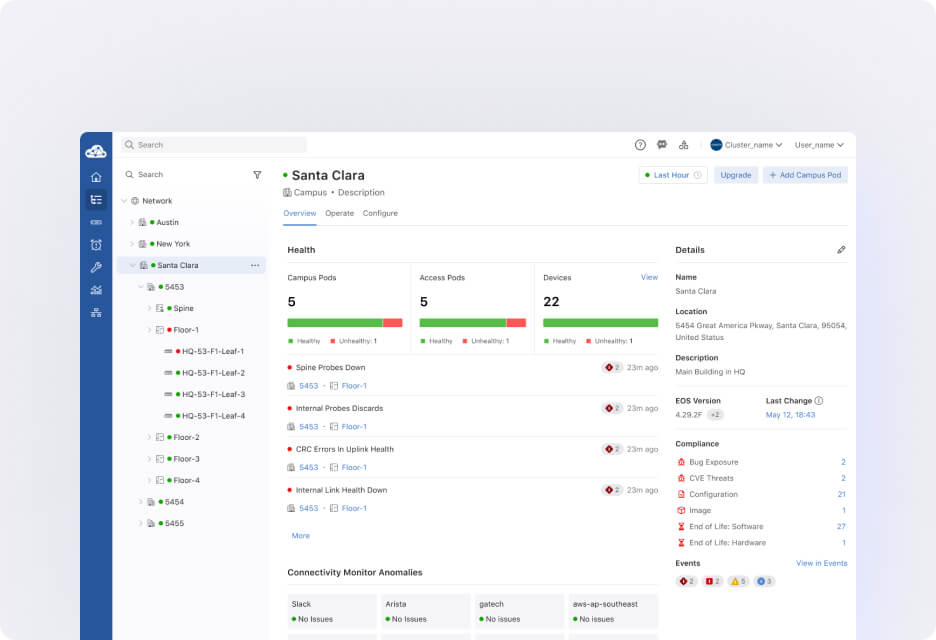Open the View in Events link
Image resolution: width=936 pixels, height=640 pixels.
coord(821,563)
